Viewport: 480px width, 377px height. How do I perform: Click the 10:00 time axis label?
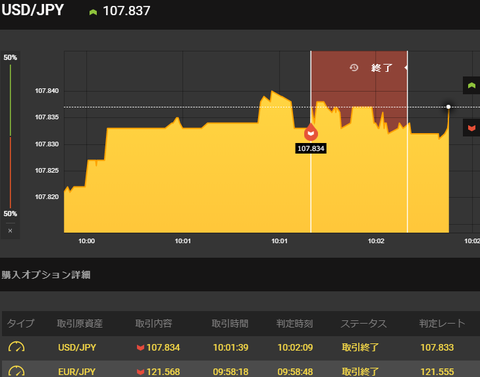coord(87,241)
